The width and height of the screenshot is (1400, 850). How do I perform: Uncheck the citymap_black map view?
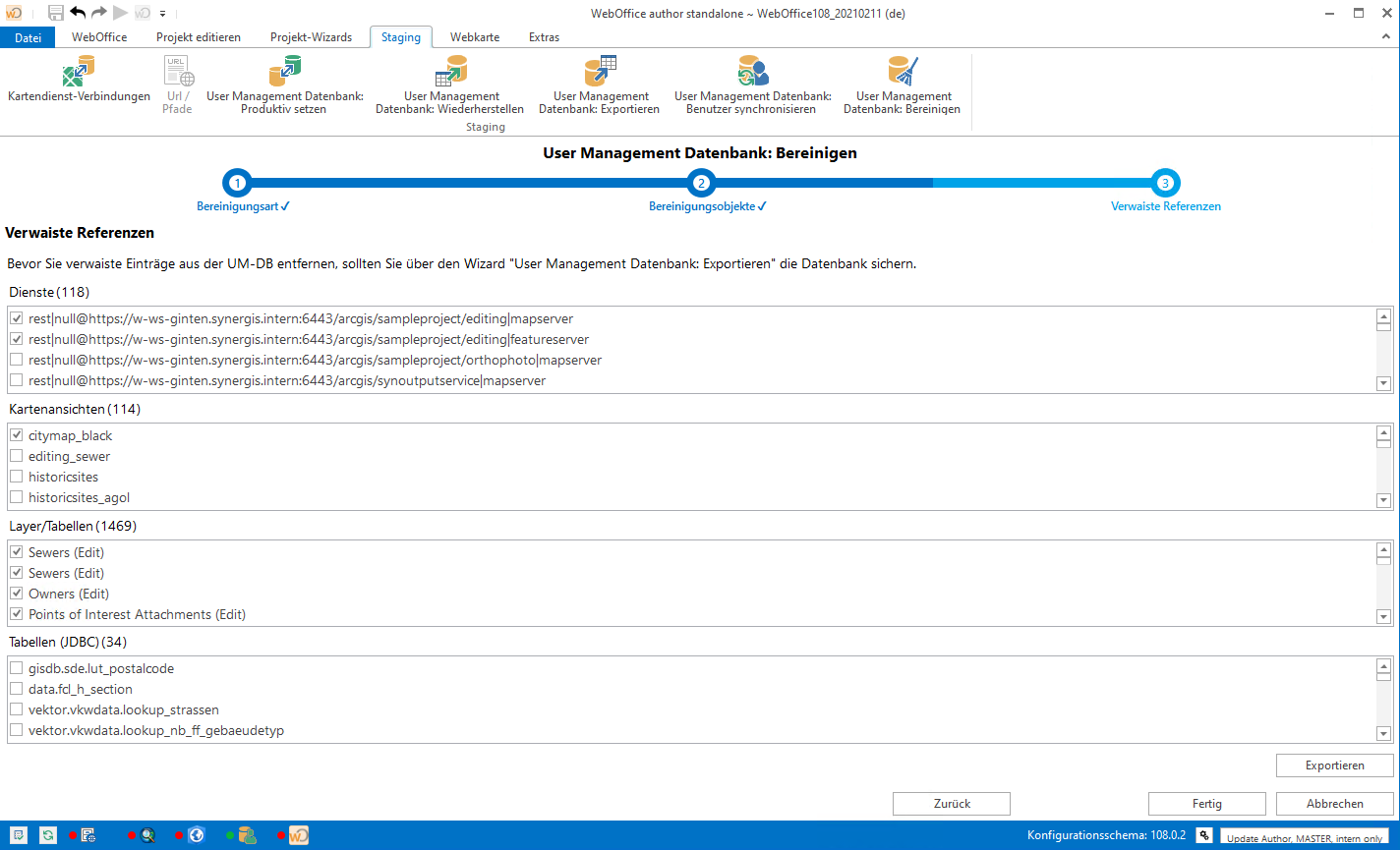(17, 435)
